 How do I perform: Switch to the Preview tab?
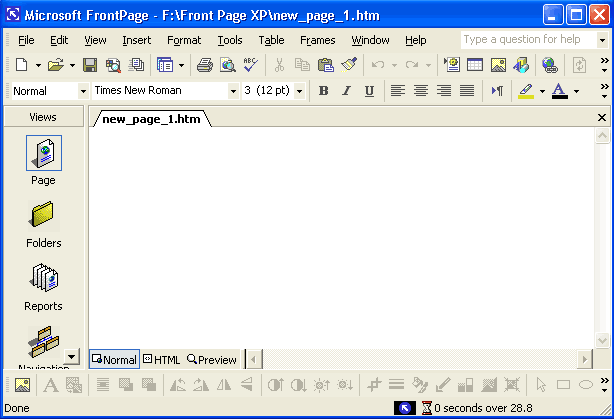coord(212,360)
